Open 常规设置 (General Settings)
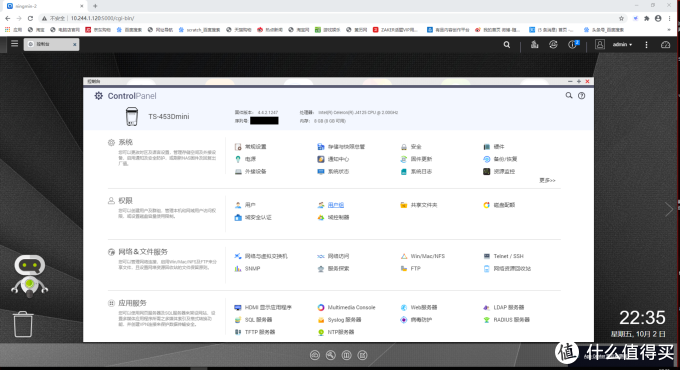Screen dimensions: 680x370 point(250,147)
